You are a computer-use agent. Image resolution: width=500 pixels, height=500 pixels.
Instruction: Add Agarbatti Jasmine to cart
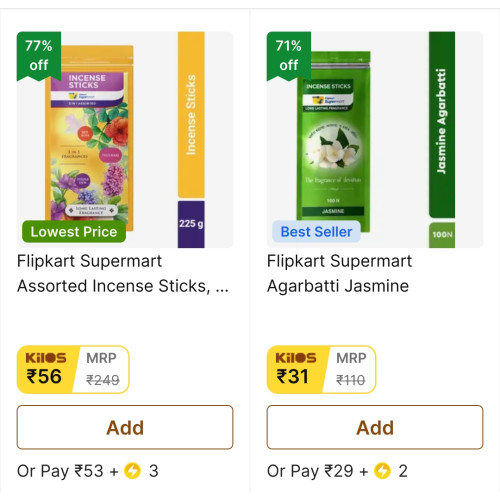(x=375, y=427)
